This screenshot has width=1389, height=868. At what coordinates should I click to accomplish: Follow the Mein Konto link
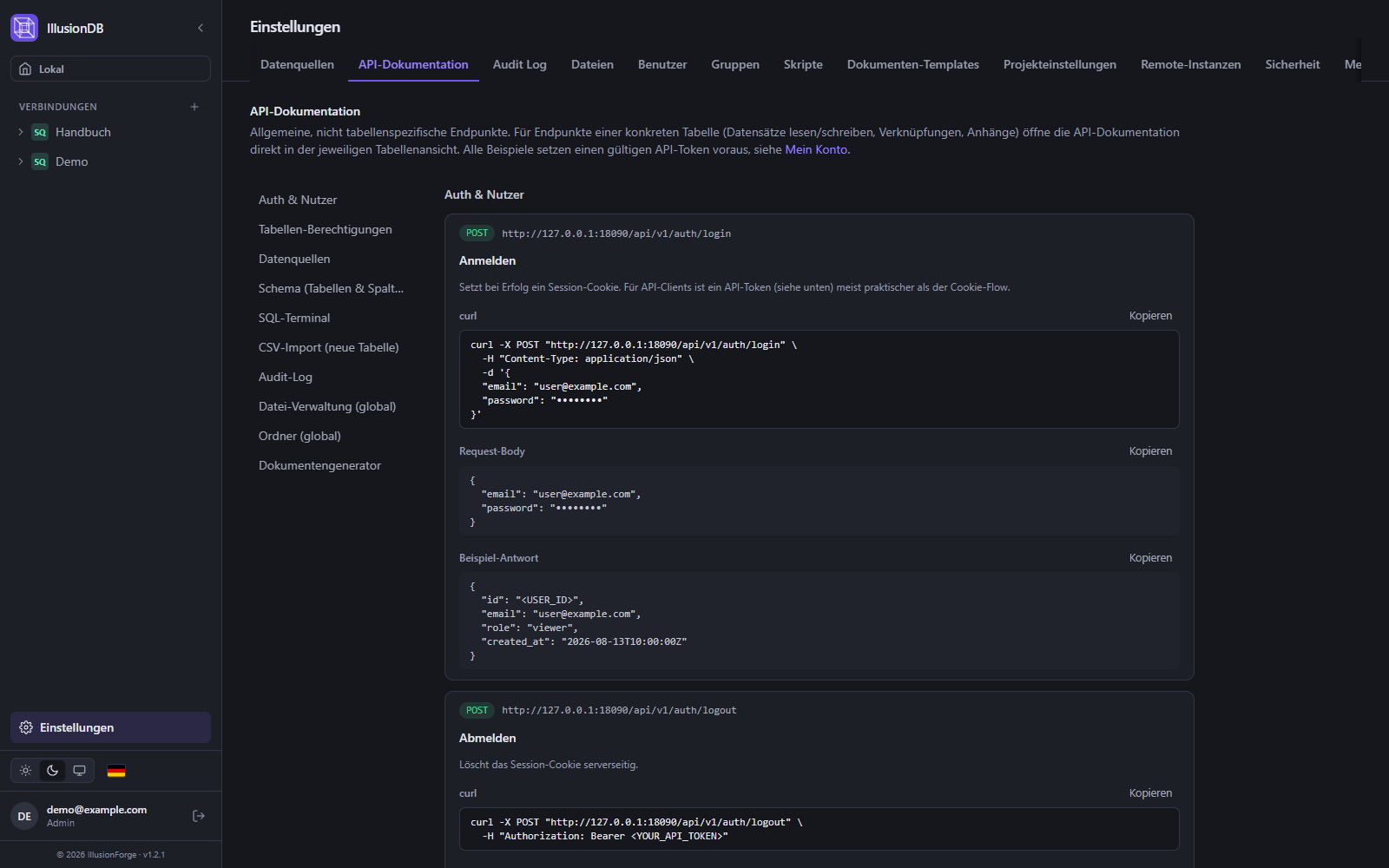[816, 149]
